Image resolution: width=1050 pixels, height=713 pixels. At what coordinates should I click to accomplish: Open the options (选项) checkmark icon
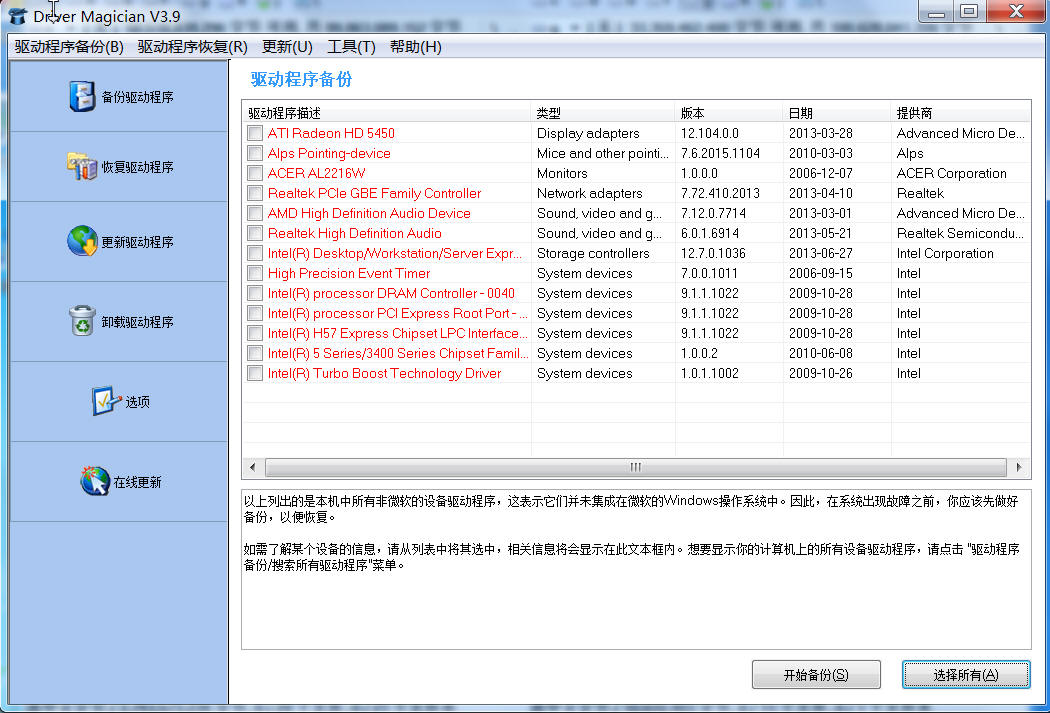click(106, 401)
